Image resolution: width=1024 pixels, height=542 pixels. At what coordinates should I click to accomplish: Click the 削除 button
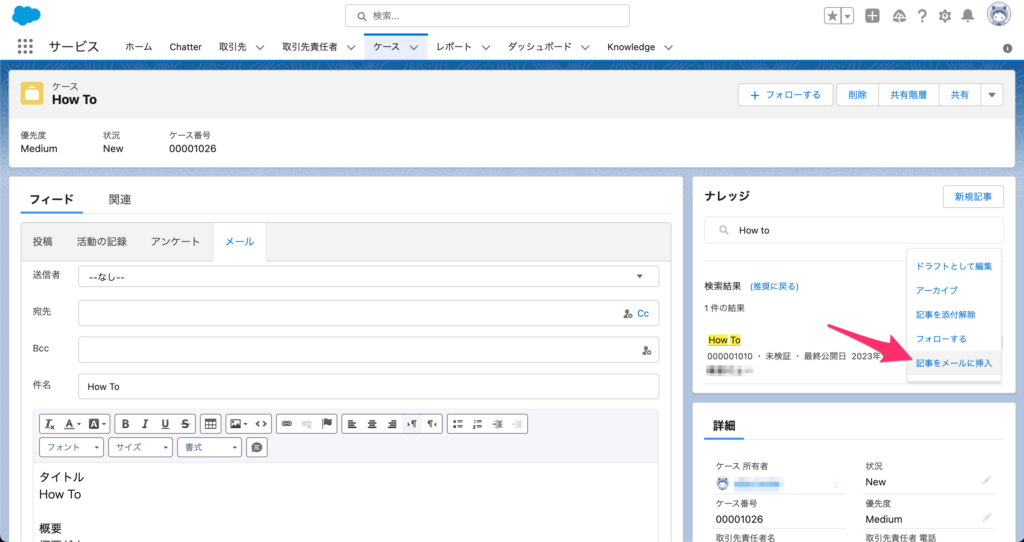point(857,95)
